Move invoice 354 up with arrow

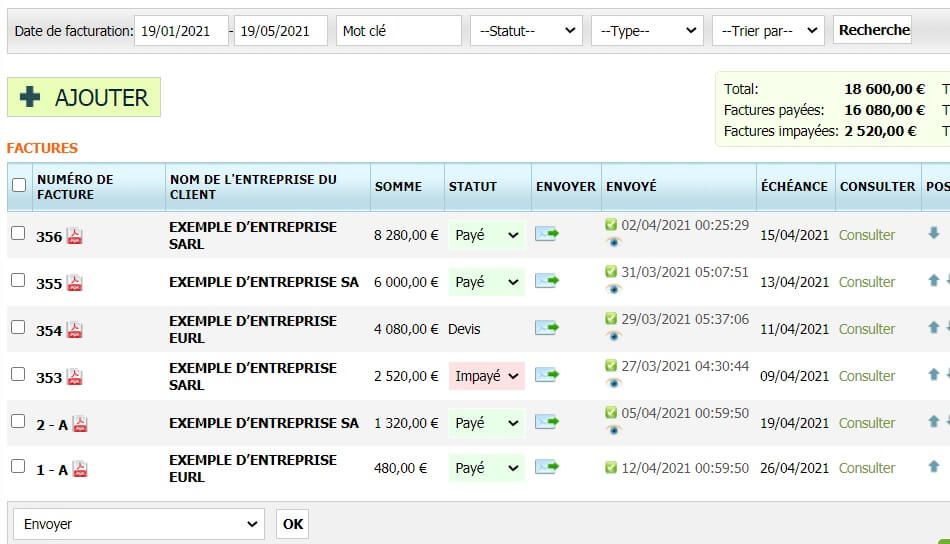click(x=934, y=328)
